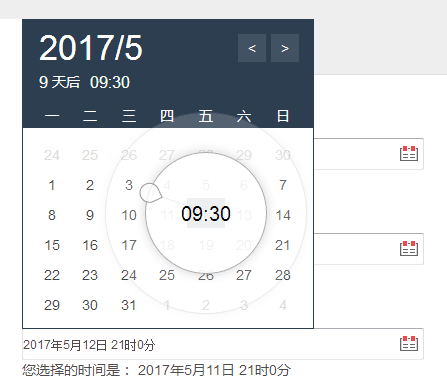Click the 2017年5月12日 21时0分 input field

pyautogui.click(x=223, y=344)
